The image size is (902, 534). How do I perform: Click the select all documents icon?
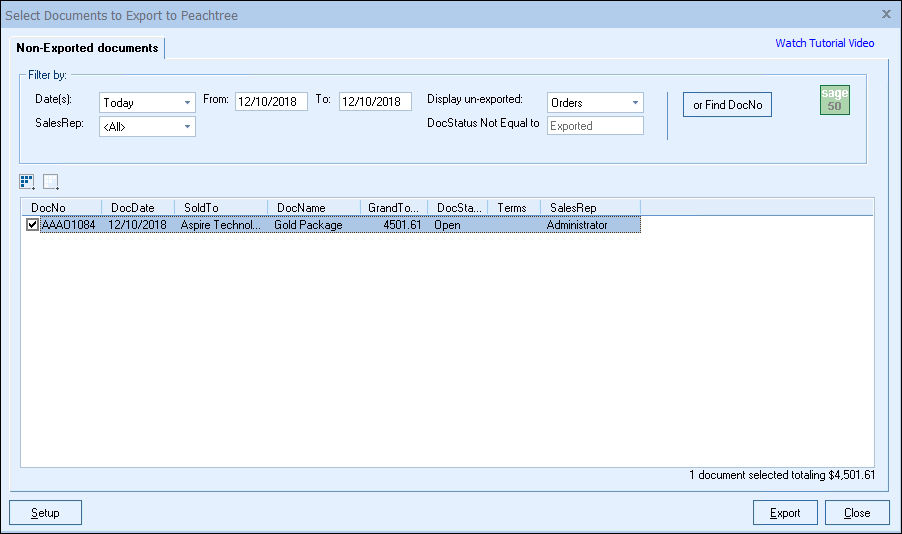tap(27, 181)
